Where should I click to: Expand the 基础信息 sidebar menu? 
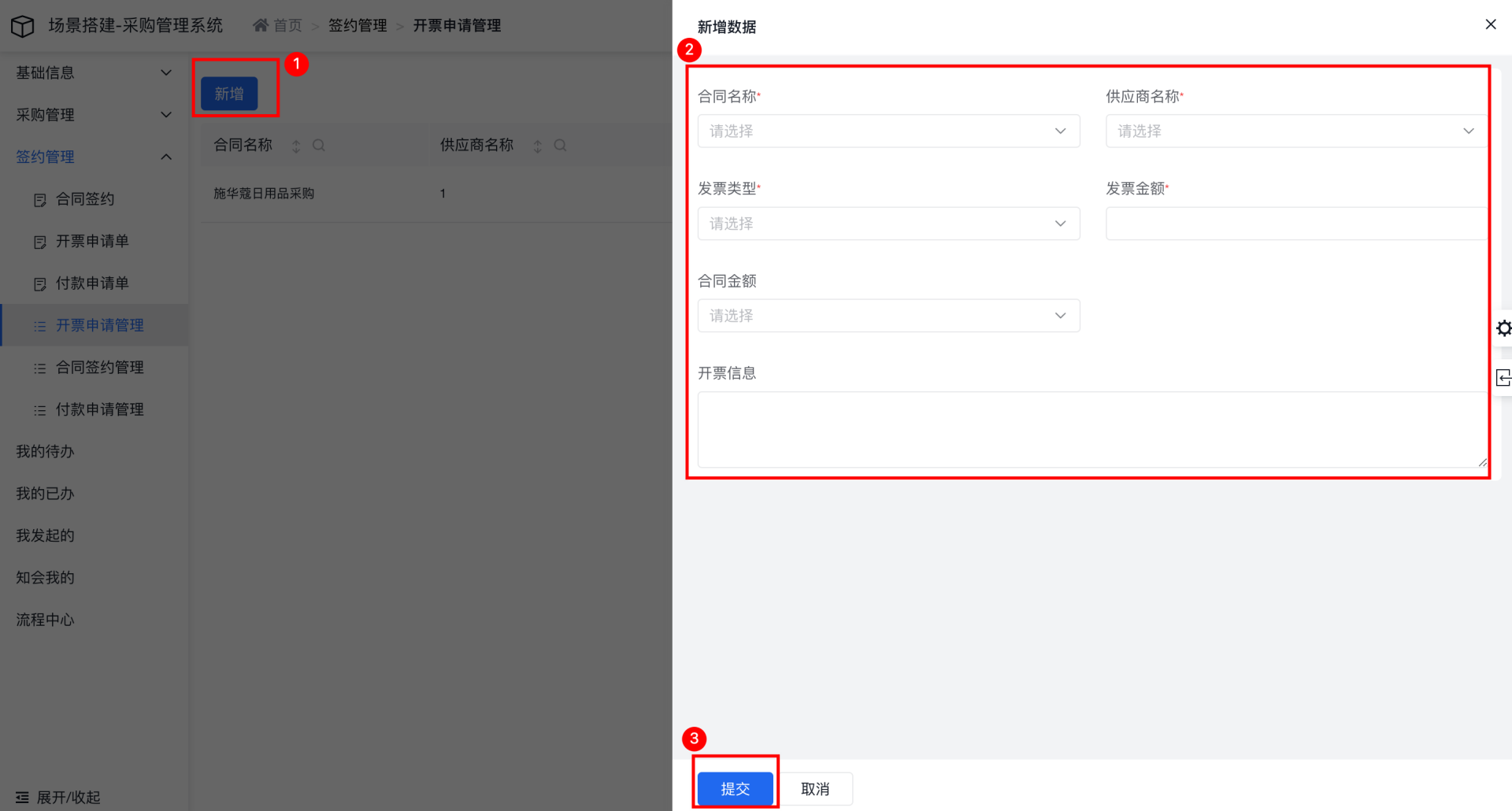coord(94,72)
